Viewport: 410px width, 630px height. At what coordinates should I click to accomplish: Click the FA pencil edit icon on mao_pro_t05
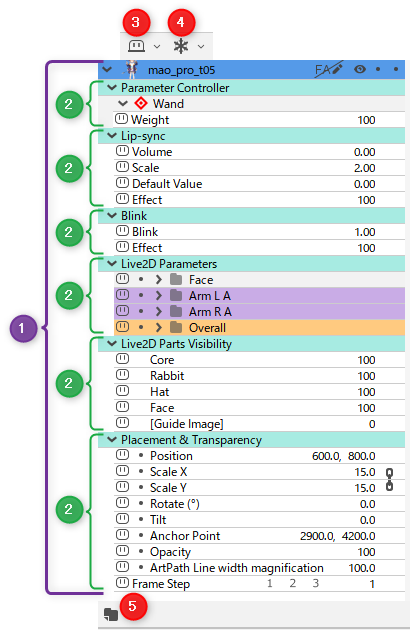[329, 70]
